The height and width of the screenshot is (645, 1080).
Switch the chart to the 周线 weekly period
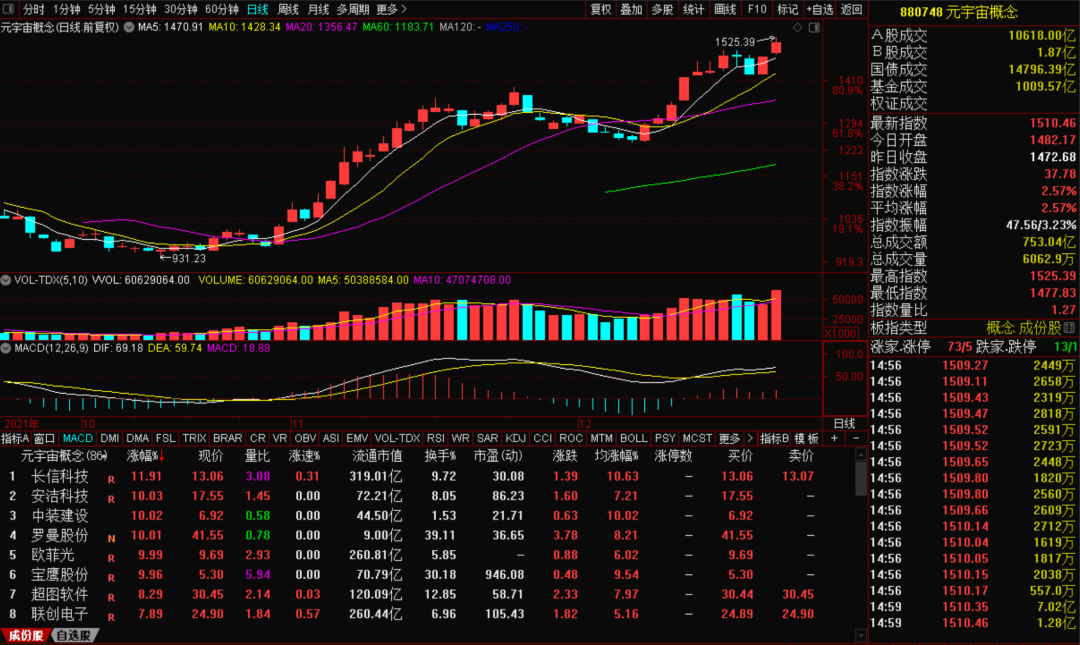point(288,9)
